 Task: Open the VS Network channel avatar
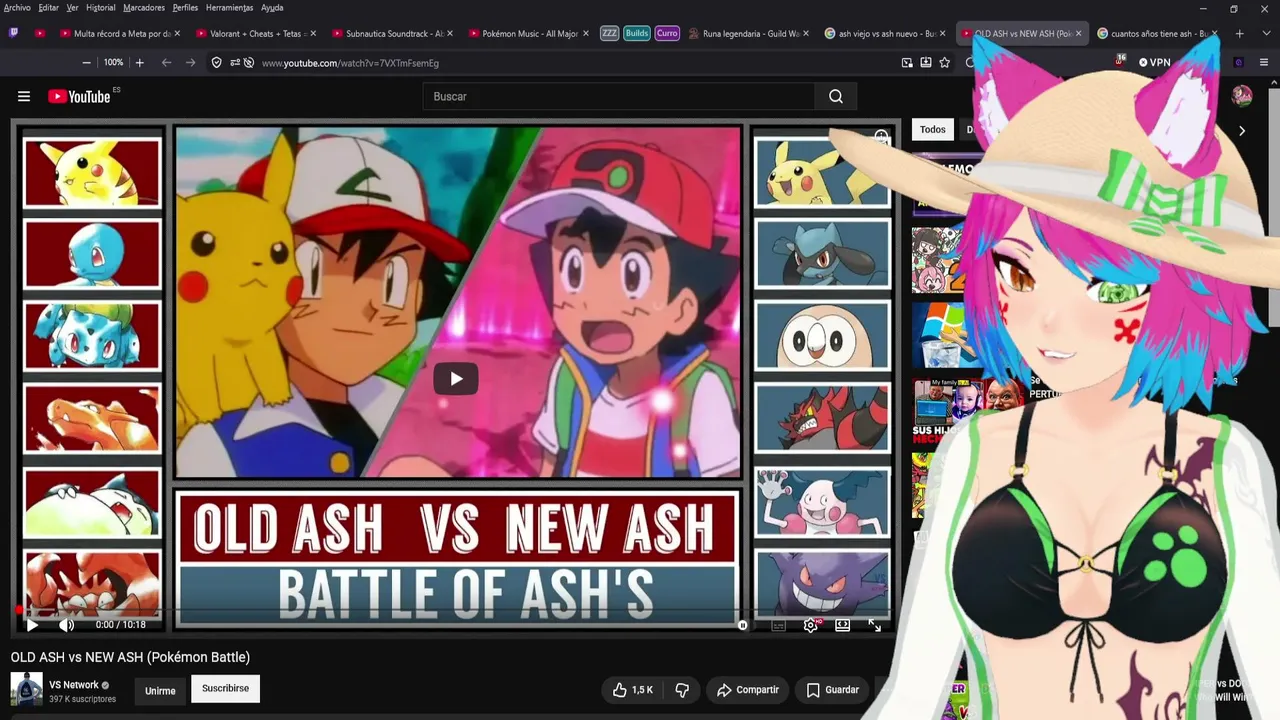coord(26,690)
